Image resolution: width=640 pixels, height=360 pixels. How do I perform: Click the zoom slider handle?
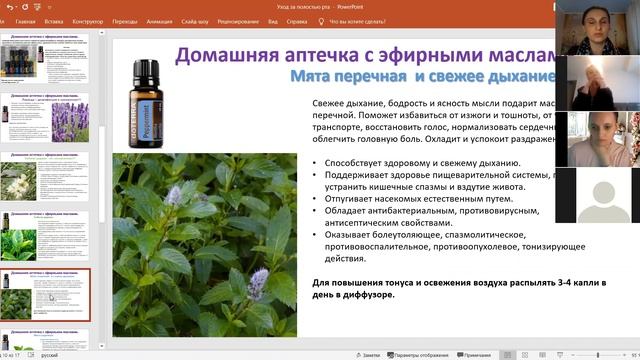pyautogui.click(x=598, y=355)
